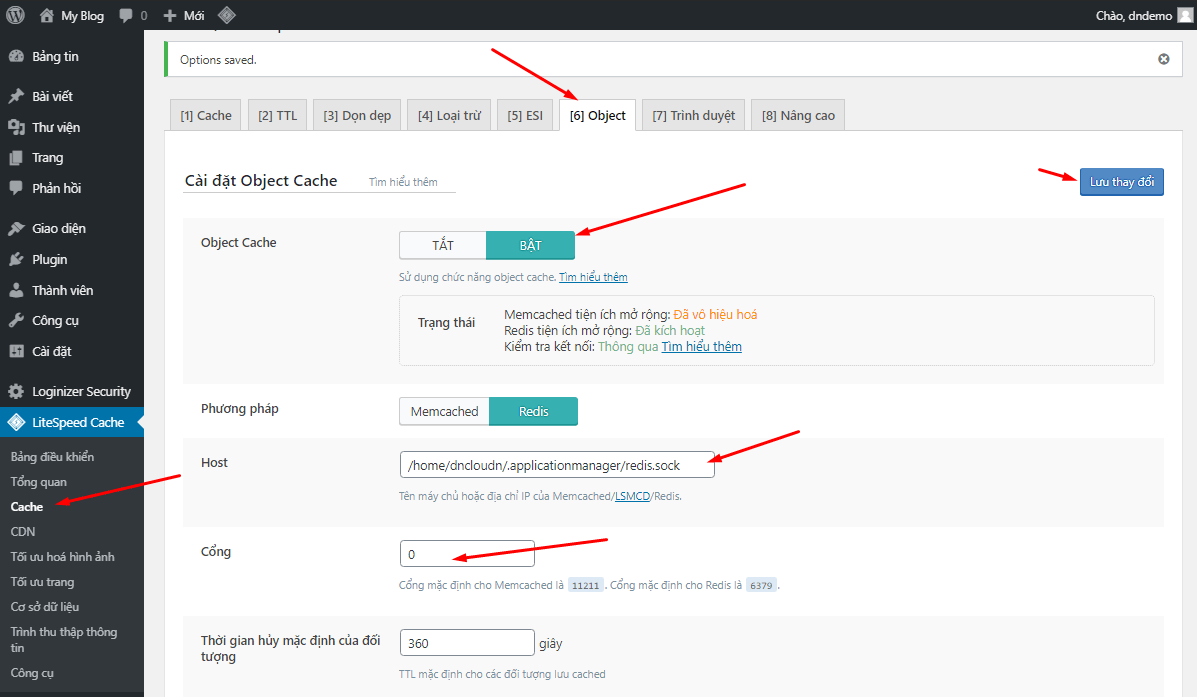This screenshot has width=1197, height=697.
Task: Open the [7] Trình duyệt tab
Action: (693, 115)
